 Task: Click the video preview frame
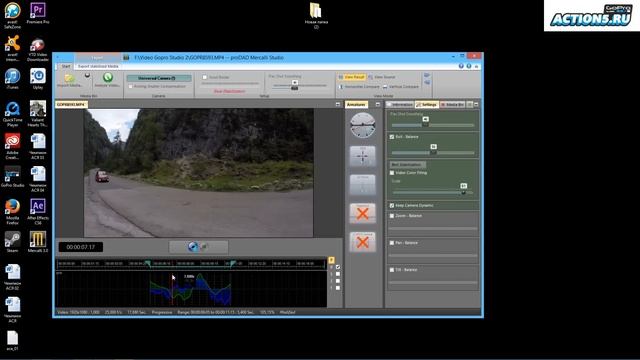tap(198, 173)
